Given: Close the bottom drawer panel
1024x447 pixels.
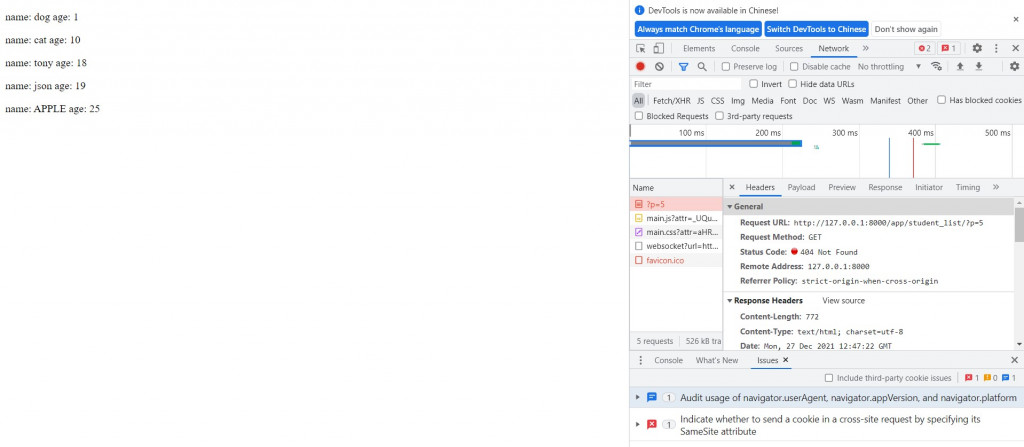Looking at the screenshot, I should [x=1014, y=360].
